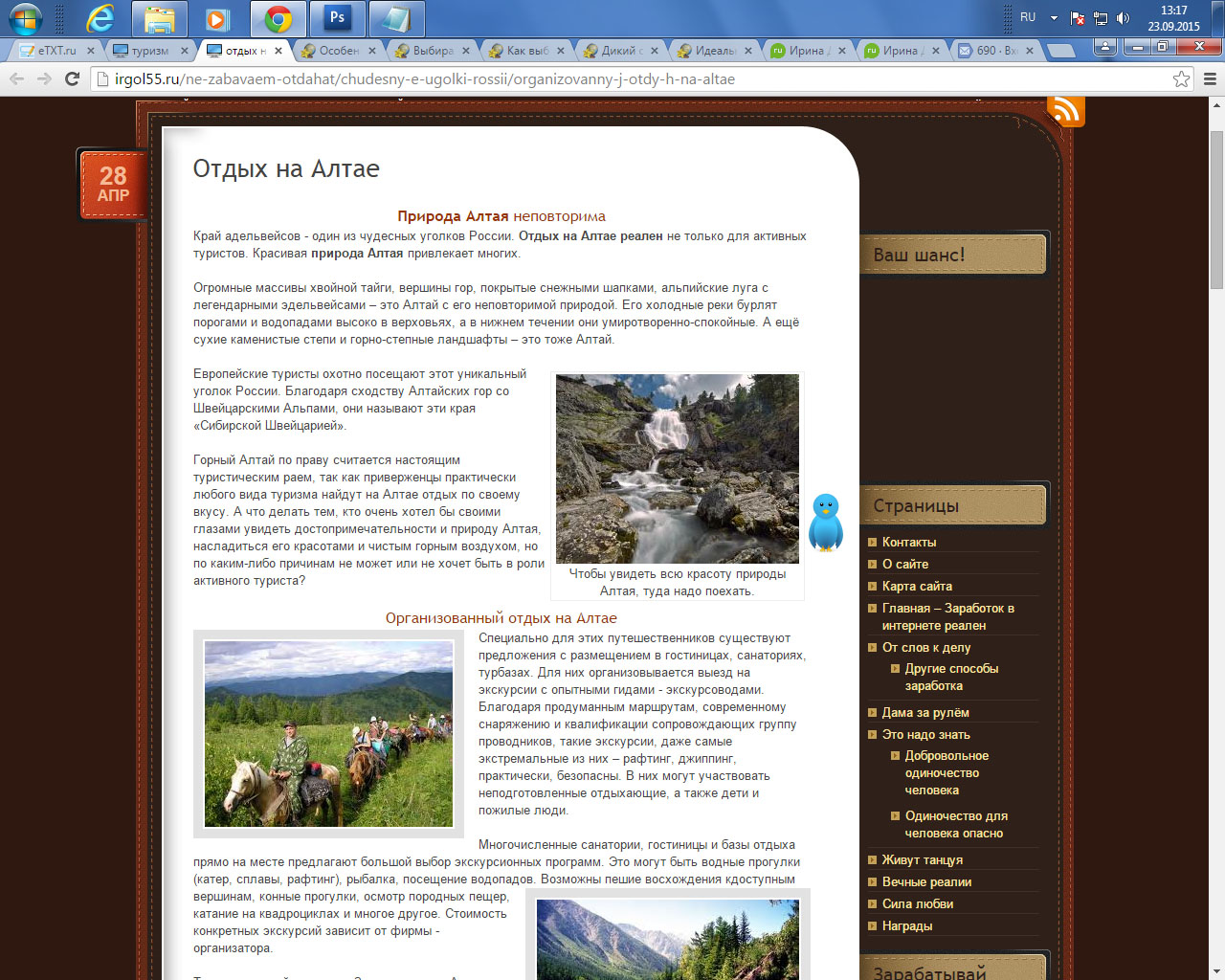The width and height of the screenshot is (1225, 980).
Task: Go forward with the Chrome arrow
Action: click(44, 78)
